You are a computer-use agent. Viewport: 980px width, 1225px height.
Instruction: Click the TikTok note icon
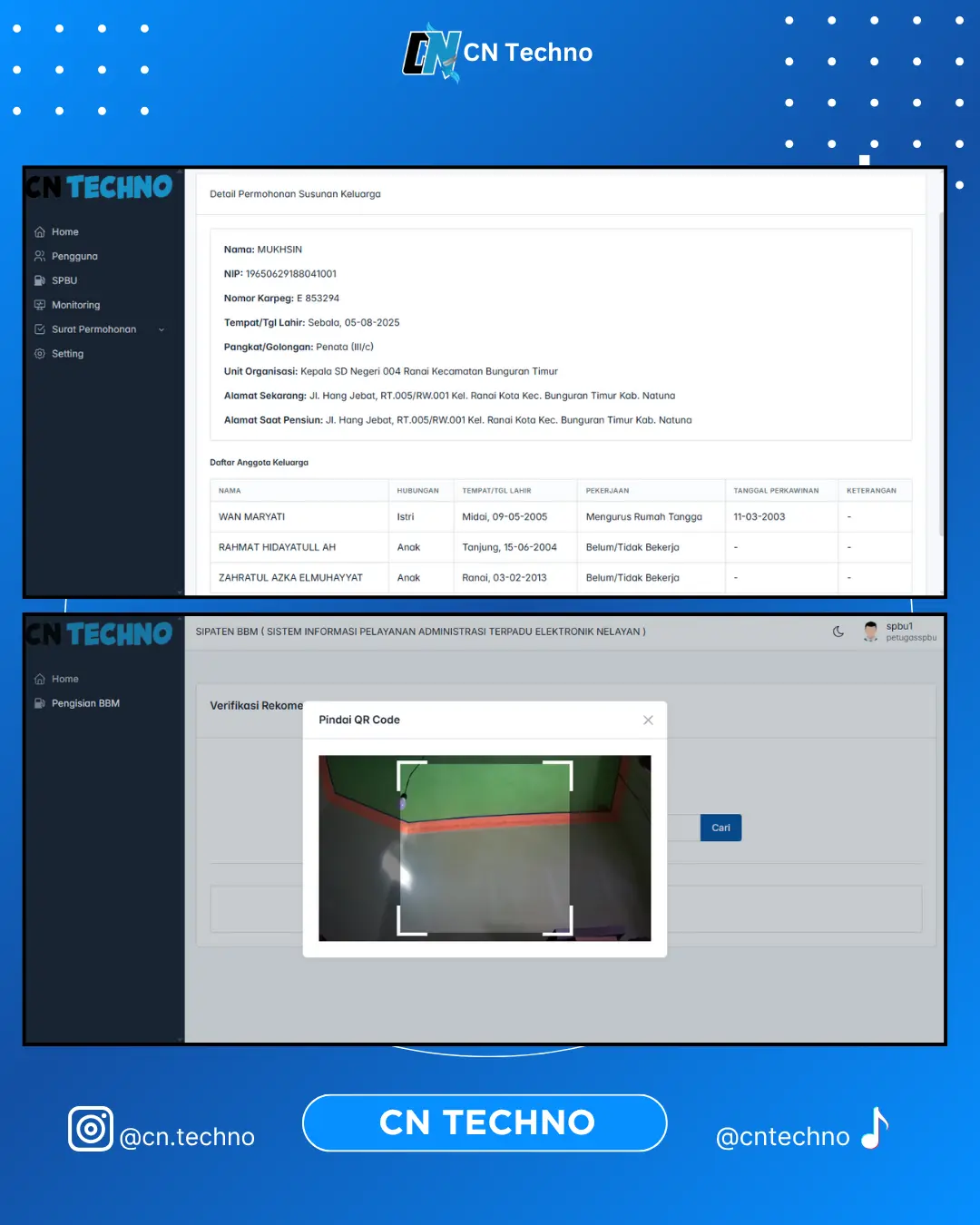click(x=875, y=1129)
